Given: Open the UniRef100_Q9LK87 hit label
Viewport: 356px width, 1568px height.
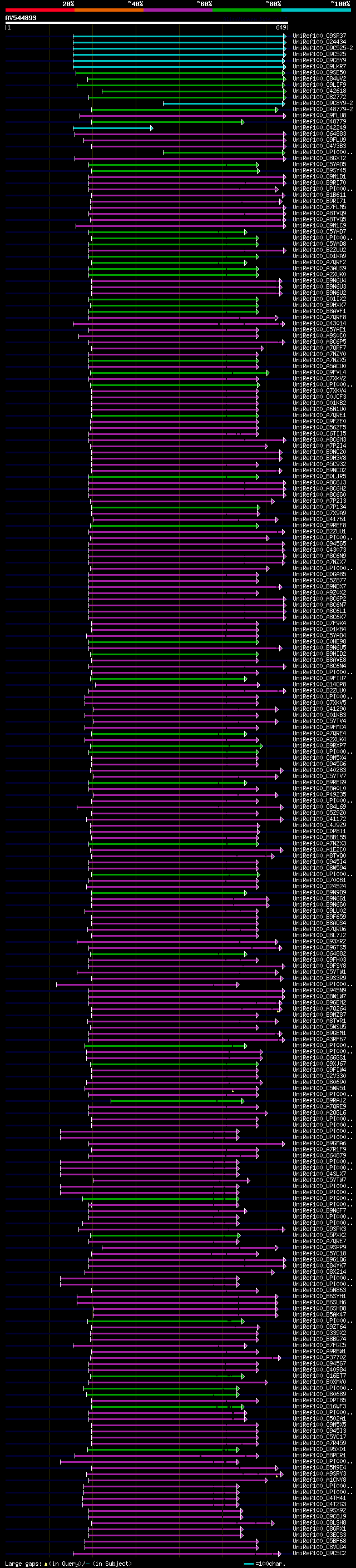Looking at the screenshot, I should [x=319, y=66].
